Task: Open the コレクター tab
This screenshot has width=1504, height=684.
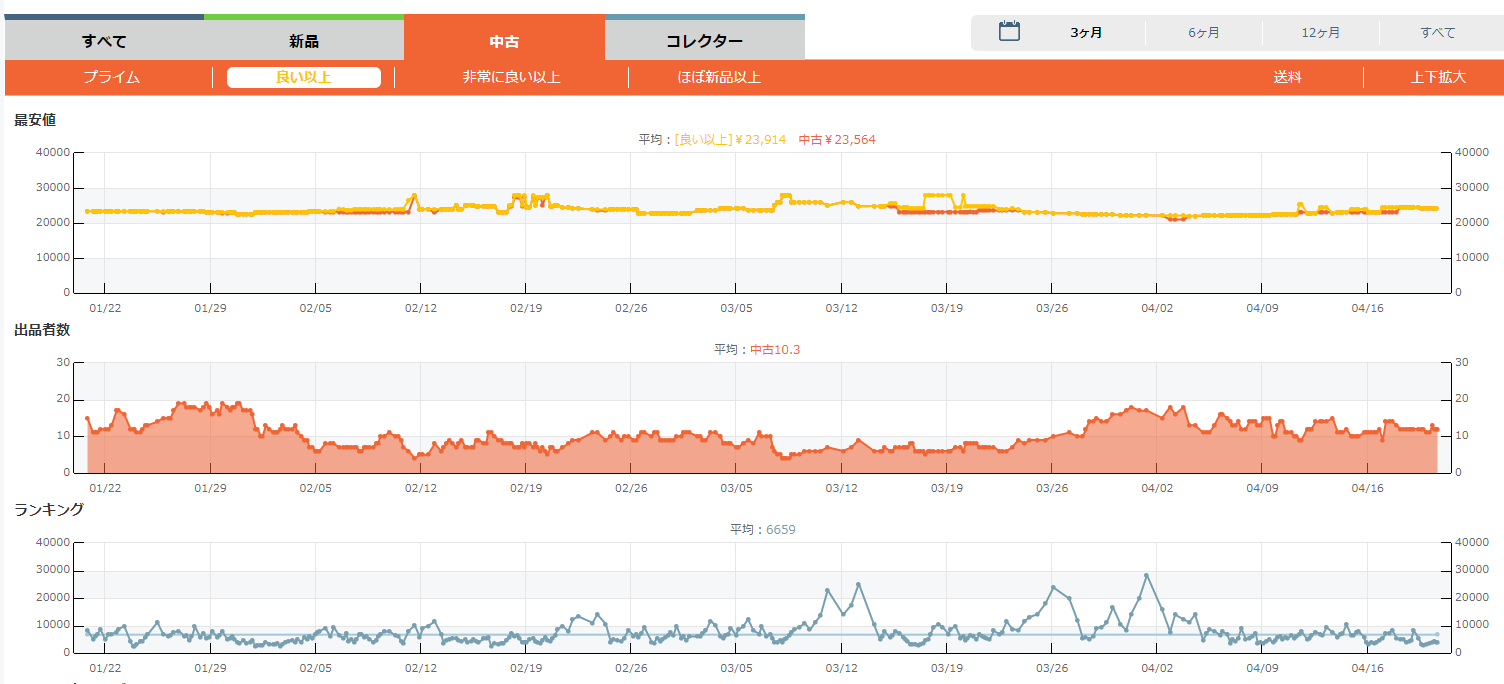Action: coord(704,41)
